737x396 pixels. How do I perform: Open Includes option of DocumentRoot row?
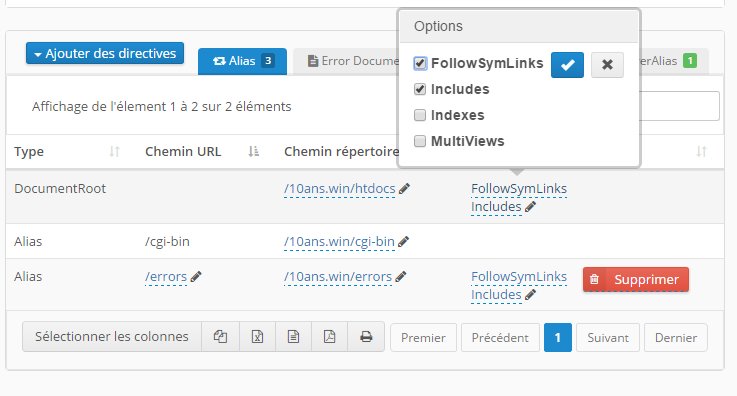[496, 207]
